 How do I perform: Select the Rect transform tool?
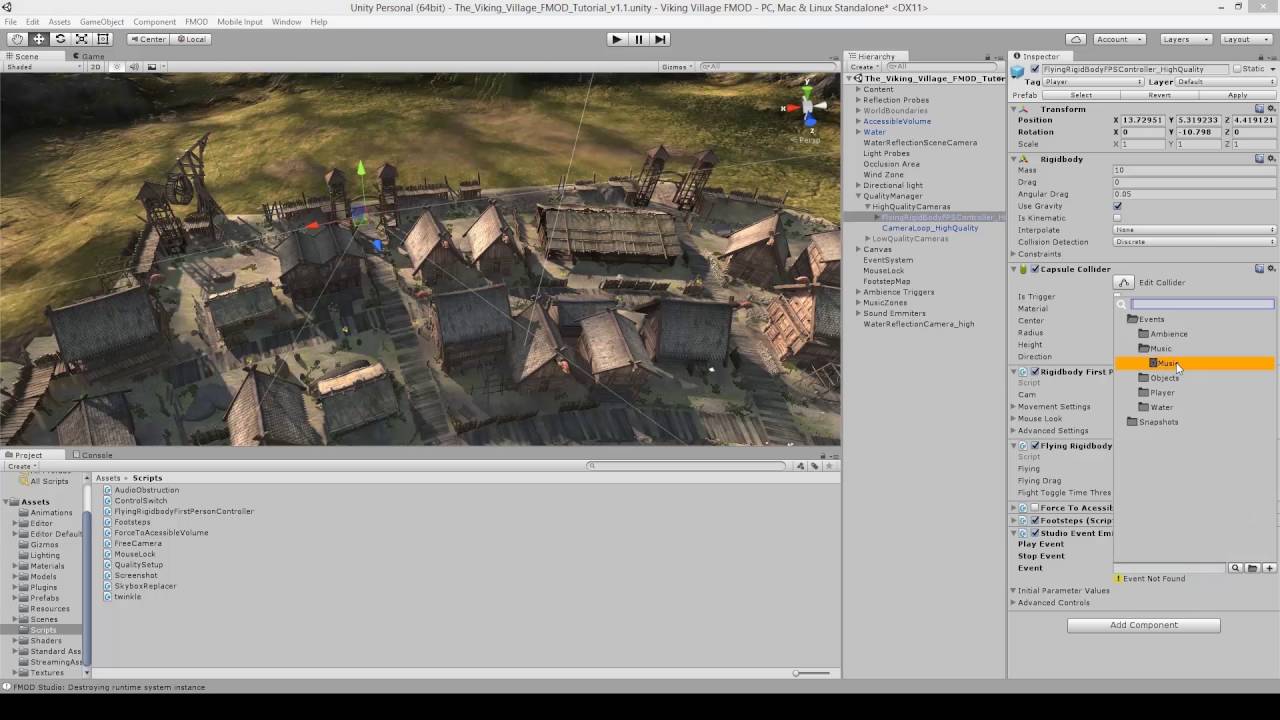pyautogui.click(x=102, y=39)
